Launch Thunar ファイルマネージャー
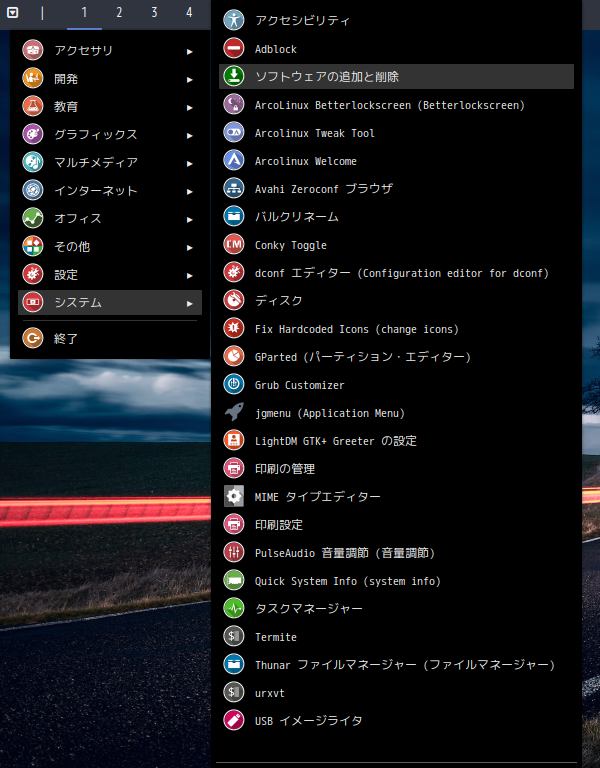This screenshot has width=600, height=768. [396, 664]
